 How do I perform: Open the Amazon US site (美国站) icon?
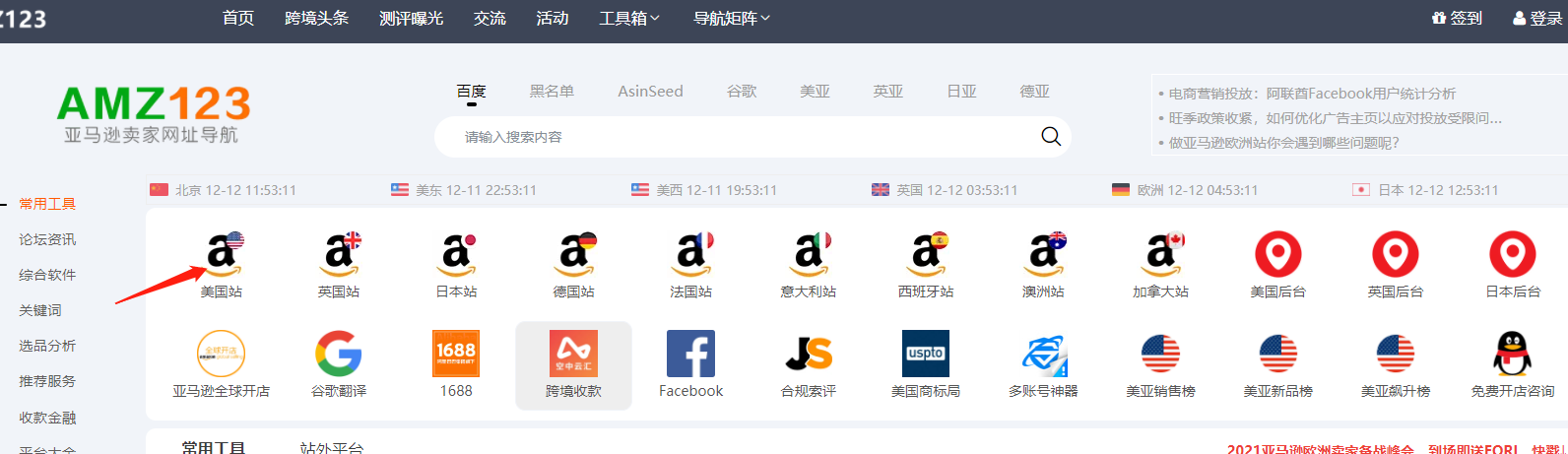point(222,254)
